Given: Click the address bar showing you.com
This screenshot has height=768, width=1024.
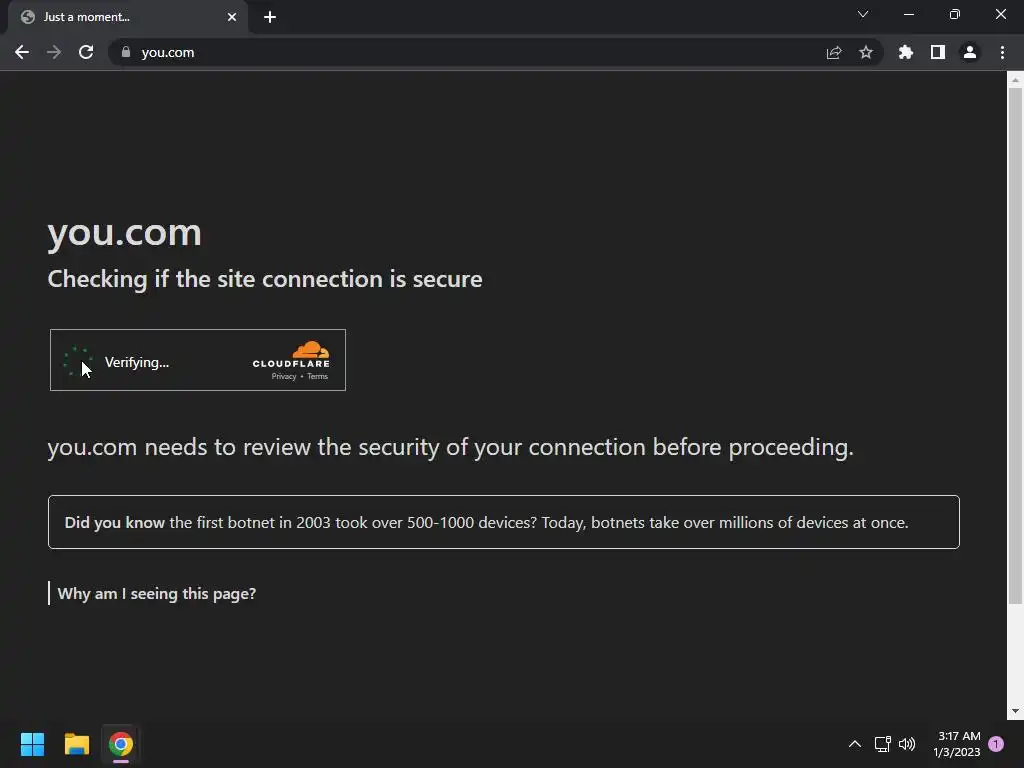Looking at the screenshot, I should (450, 52).
